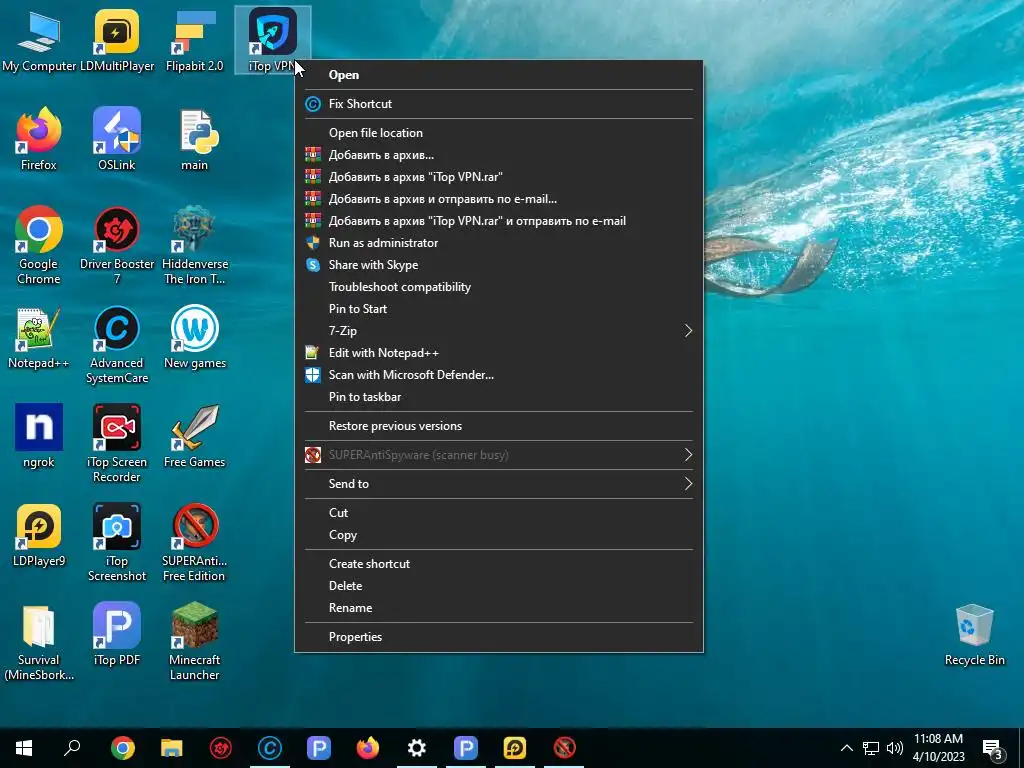This screenshot has height=768, width=1024.
Task: Select the Flipabit 2.0 desktop icon
Action: pyautogui.click(x=195, y=40)
